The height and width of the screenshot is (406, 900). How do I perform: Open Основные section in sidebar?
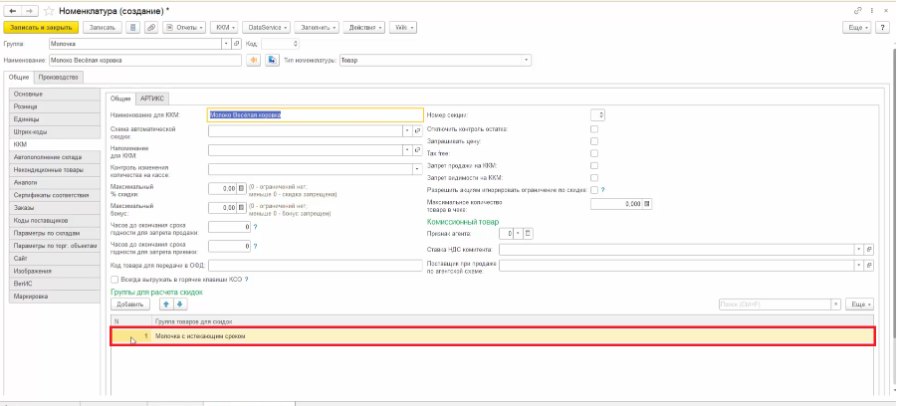click(55, 94)
